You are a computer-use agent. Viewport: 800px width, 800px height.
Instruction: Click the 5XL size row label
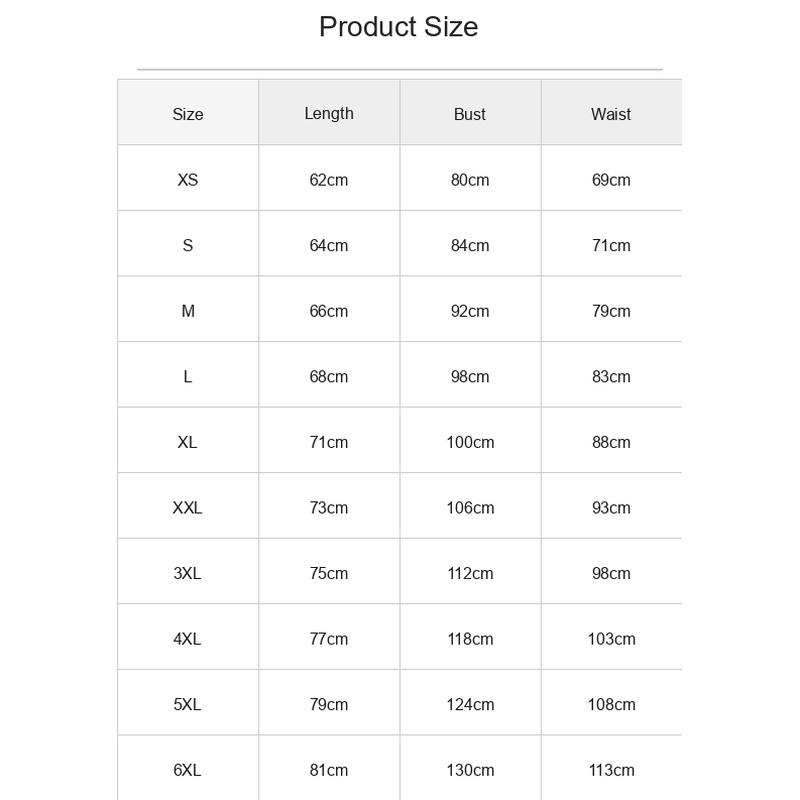tap(187, 704)
